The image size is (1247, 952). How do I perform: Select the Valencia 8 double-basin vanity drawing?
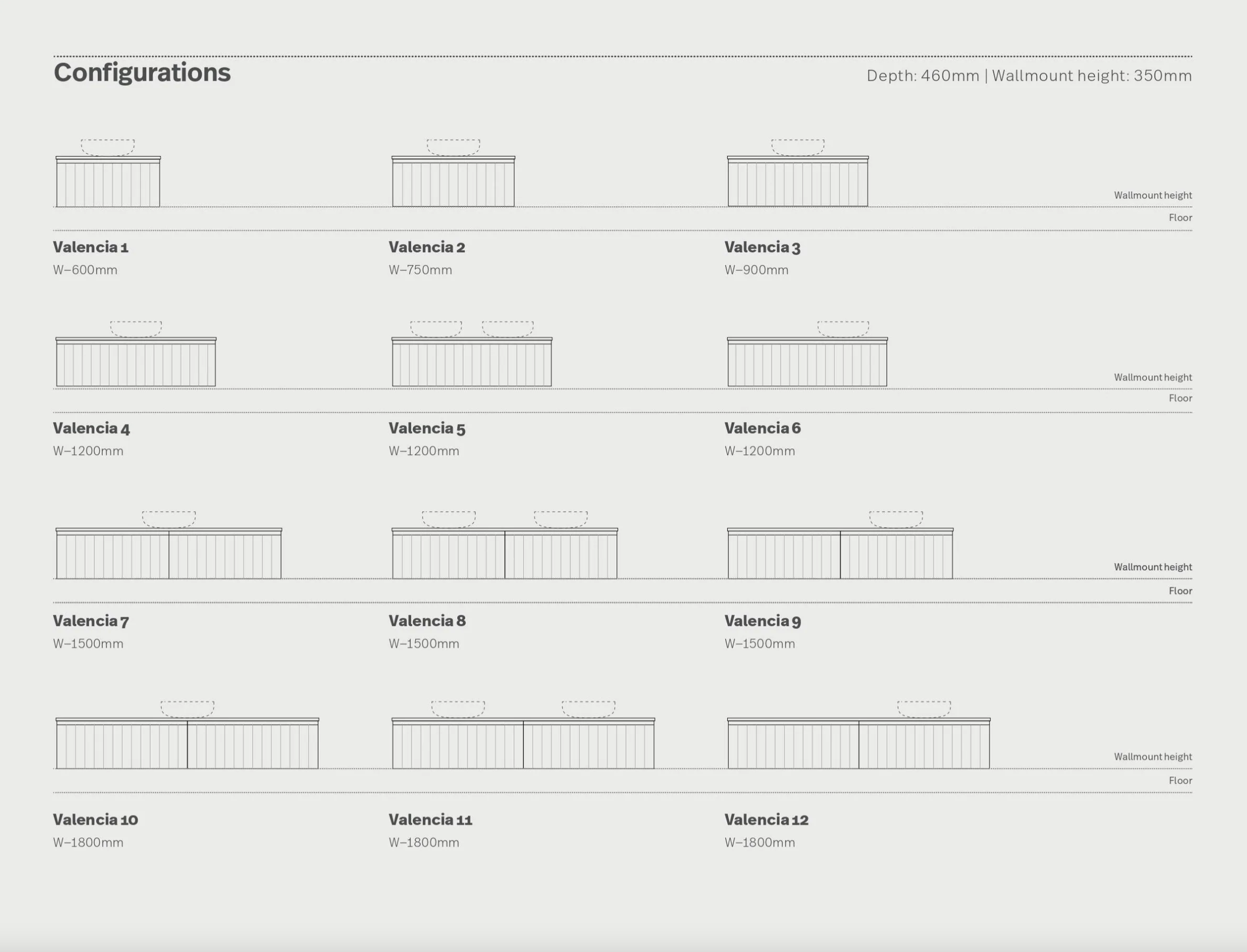pos(504,553)
